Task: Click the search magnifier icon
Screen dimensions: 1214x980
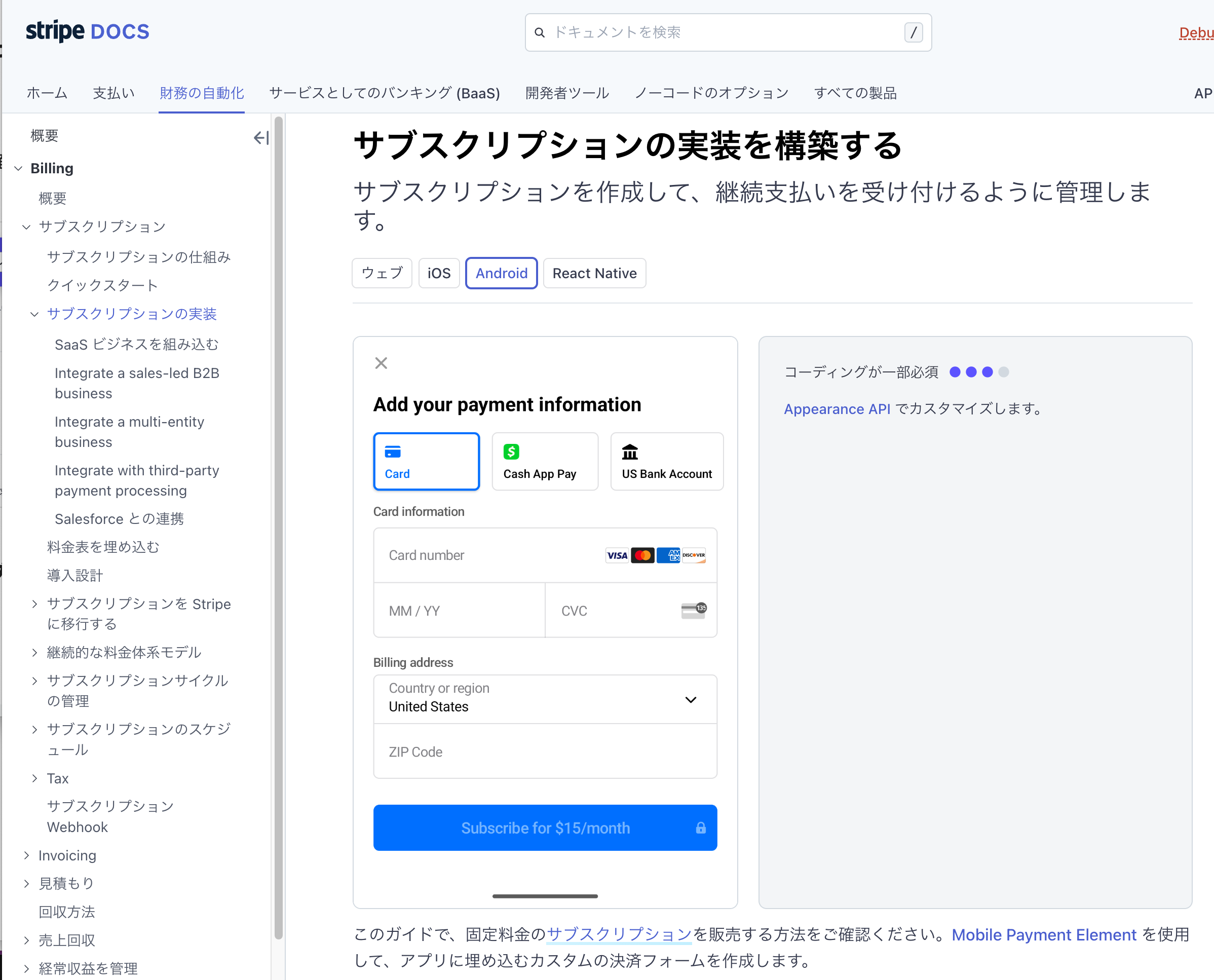Action: coord(540,32)
